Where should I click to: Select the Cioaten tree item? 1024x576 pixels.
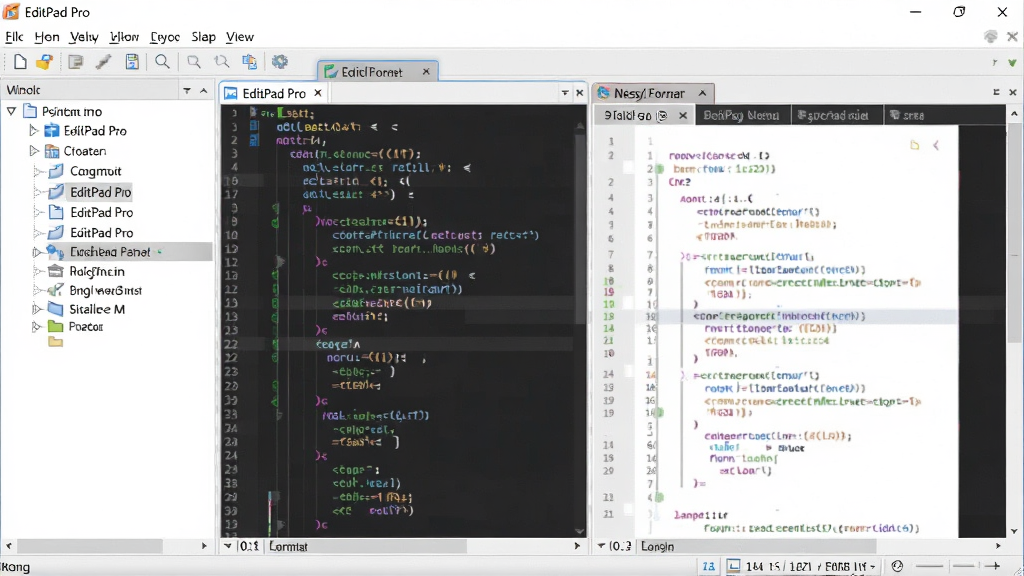click(x=84, y=151)
